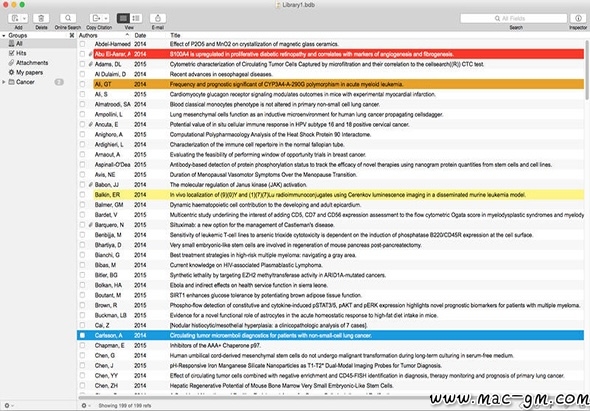Click the vertical scrollbar of reference list
The image size is (590, 411).
tap(587, 70)
